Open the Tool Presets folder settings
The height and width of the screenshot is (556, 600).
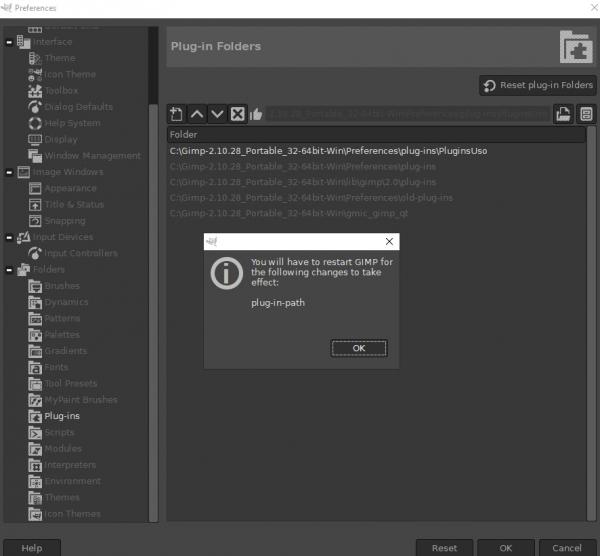click(x=71, y=383)
